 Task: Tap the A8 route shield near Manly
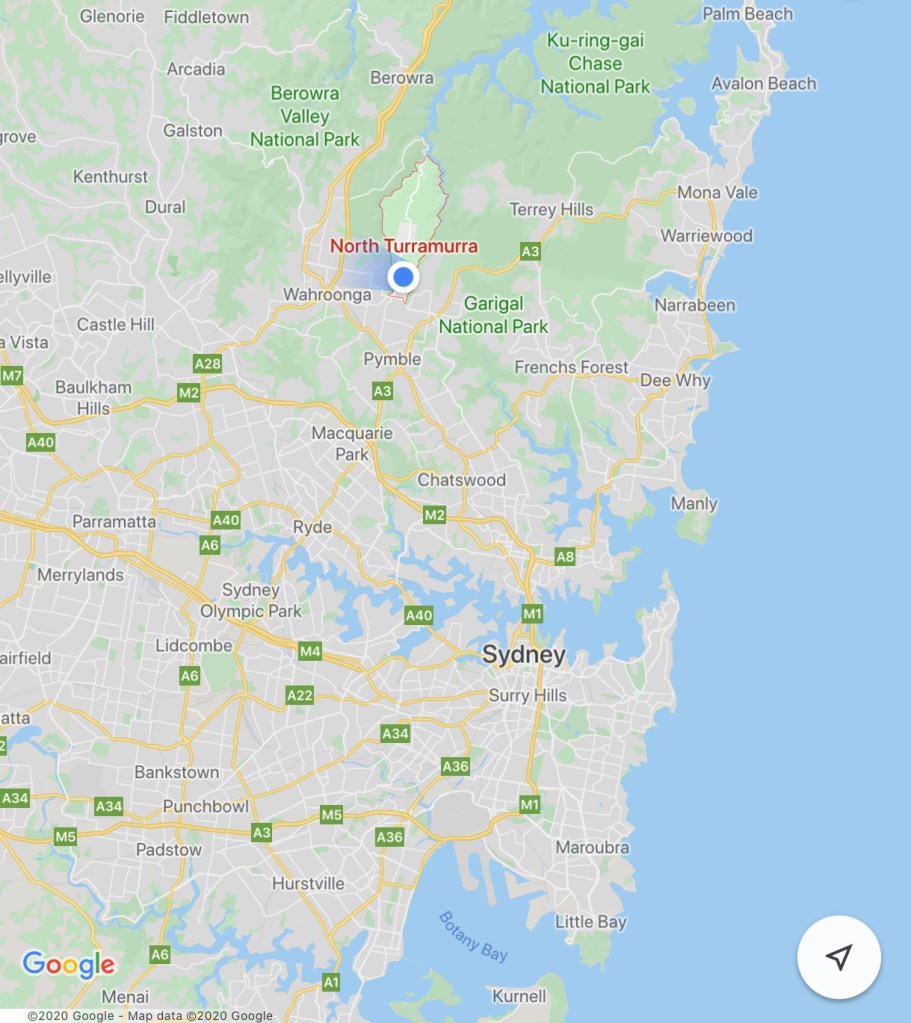pos(565,557)
